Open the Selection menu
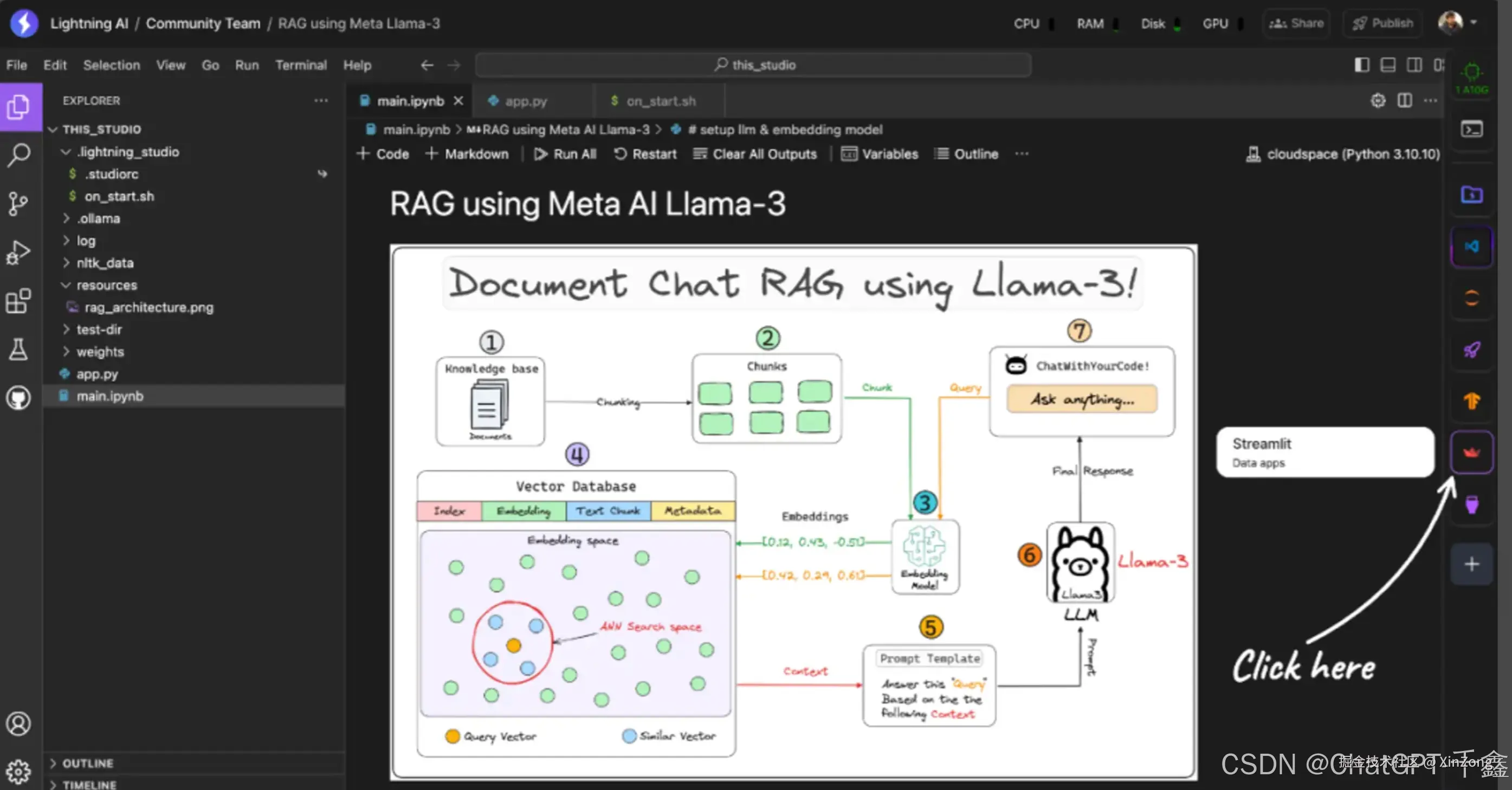1512x790 pixels. (x=112, y=65)
